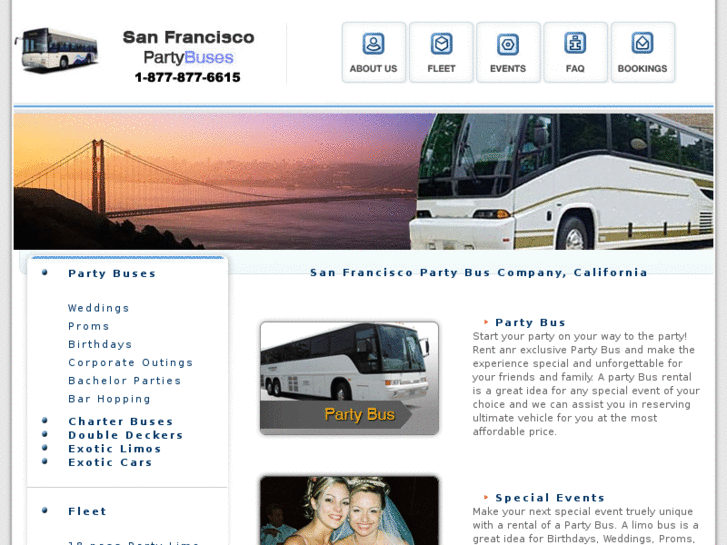Screen dimensions: 727x545
Task: Visit the Corporate Outings link
Action: point(130,362)
